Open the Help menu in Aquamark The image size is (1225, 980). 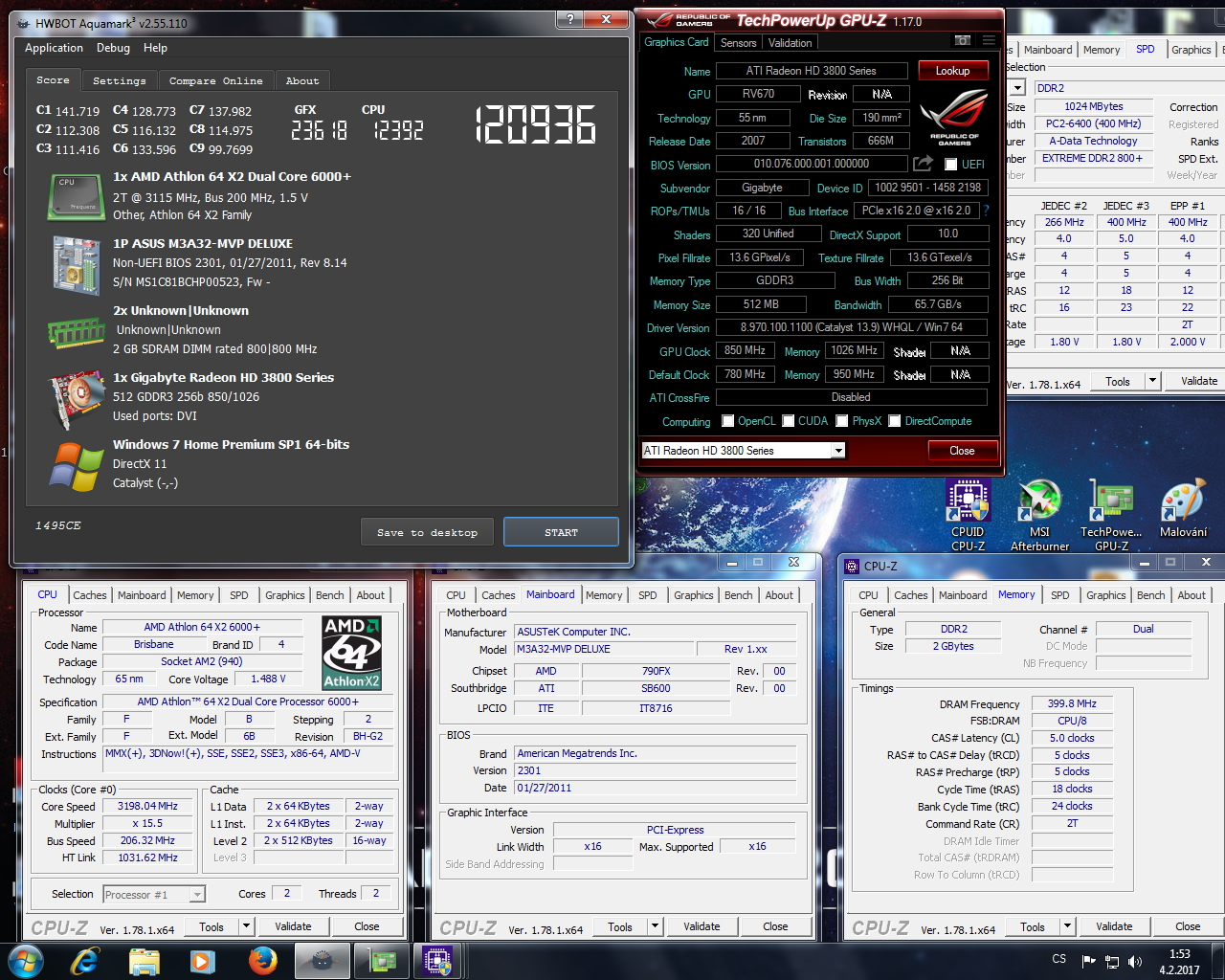(x=155, y=48)
